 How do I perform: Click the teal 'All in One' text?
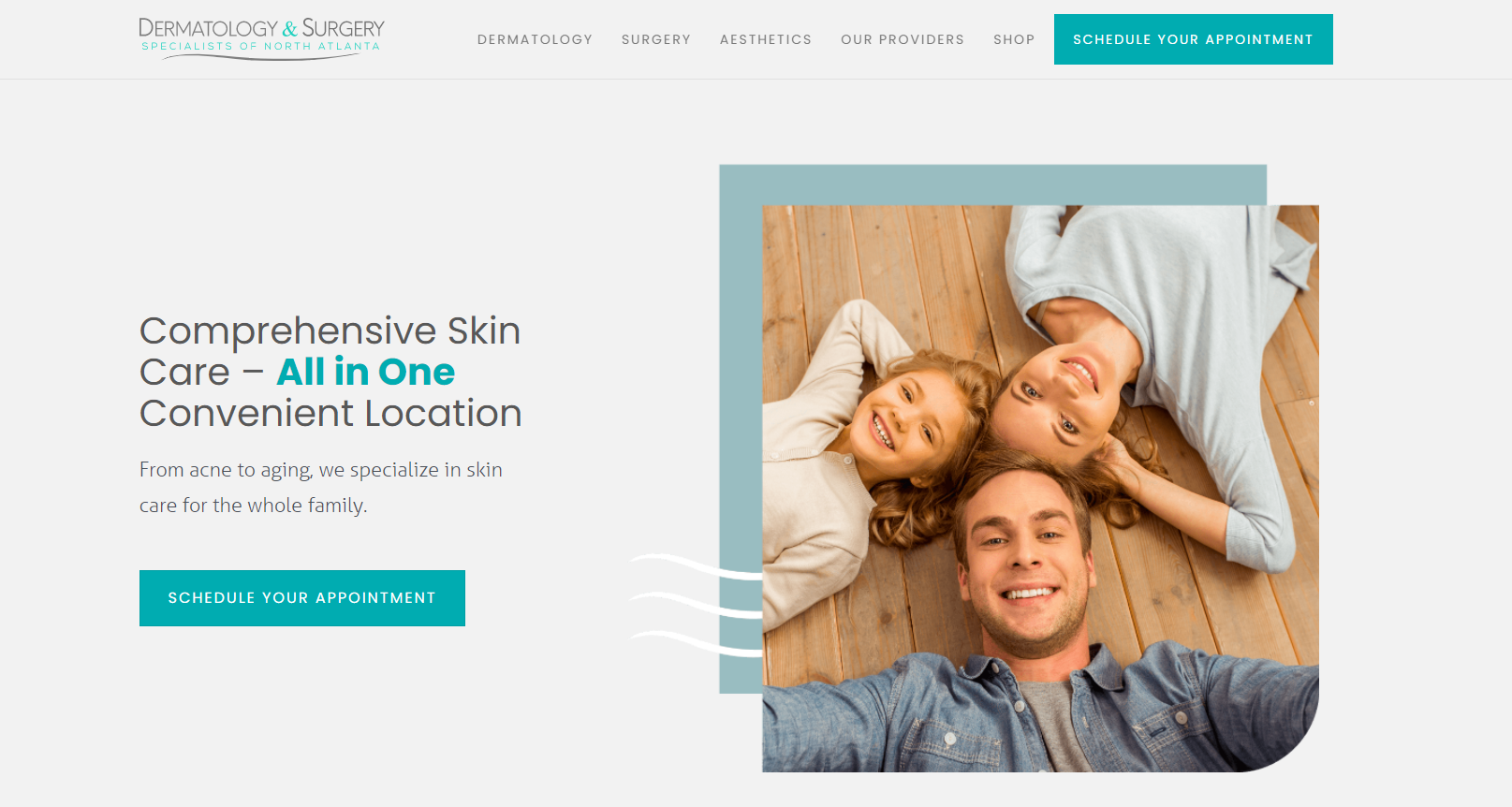tap(366, 373)
